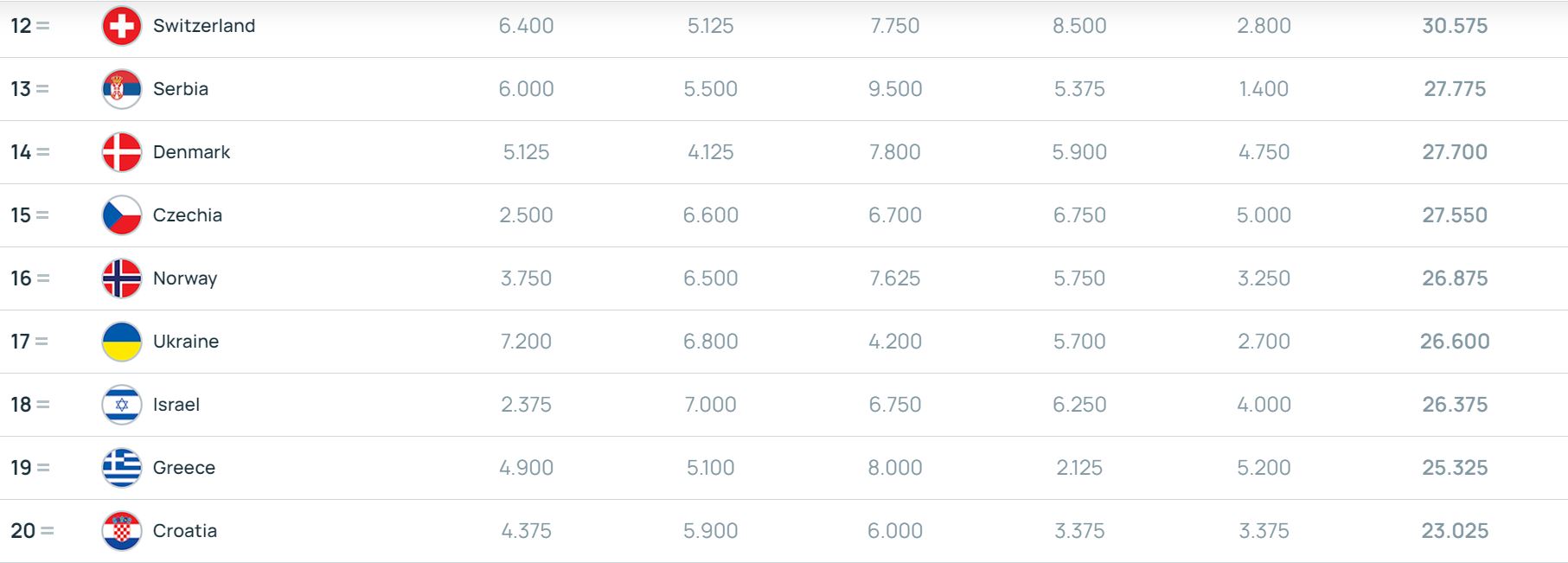Click the Ukraine flag icon
The height and width of the screenshot is (563, 1568).
pyautogui.click(x=122, y=342)
